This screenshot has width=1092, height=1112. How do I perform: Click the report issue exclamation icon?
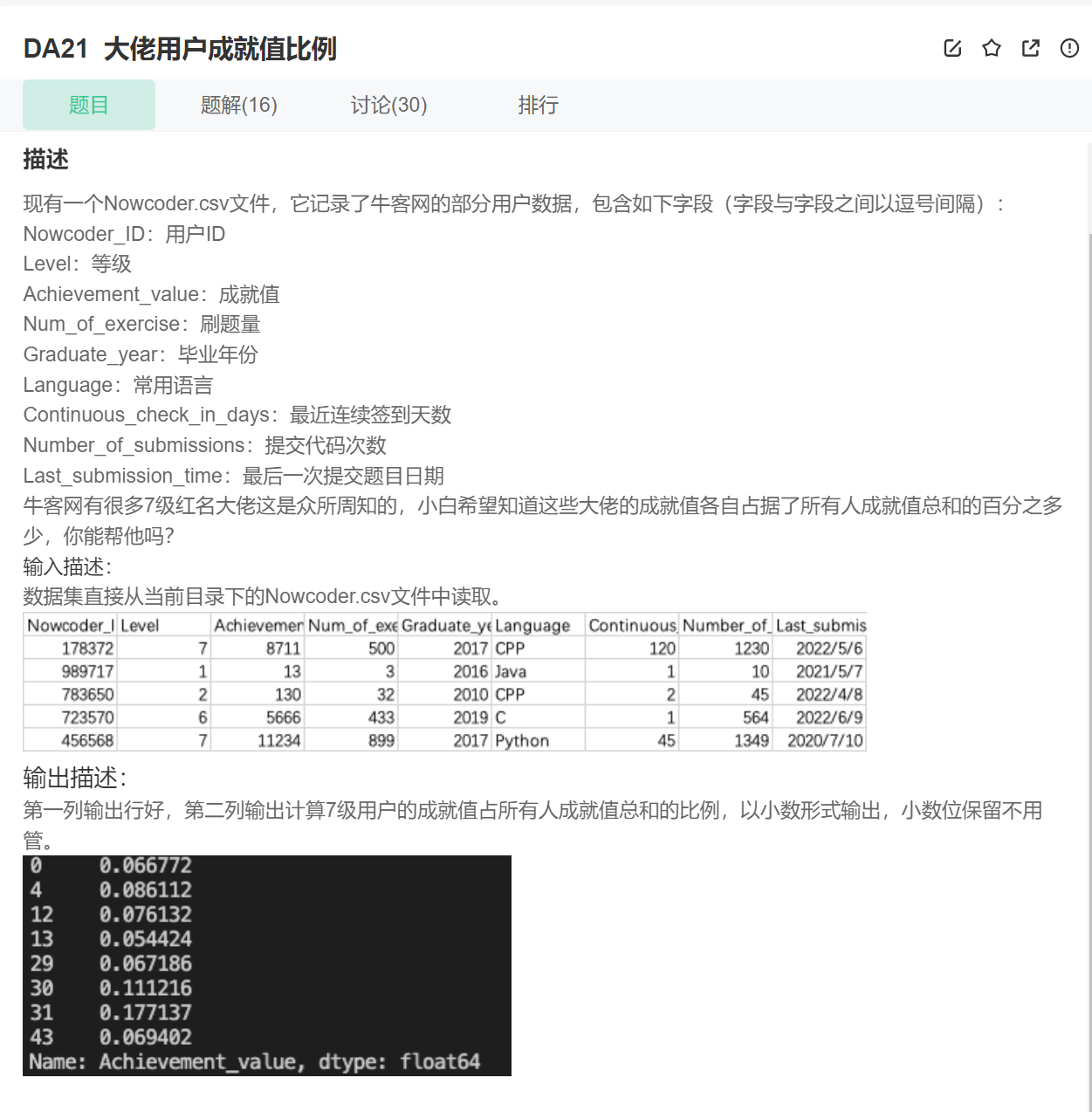click(1069, 48)
